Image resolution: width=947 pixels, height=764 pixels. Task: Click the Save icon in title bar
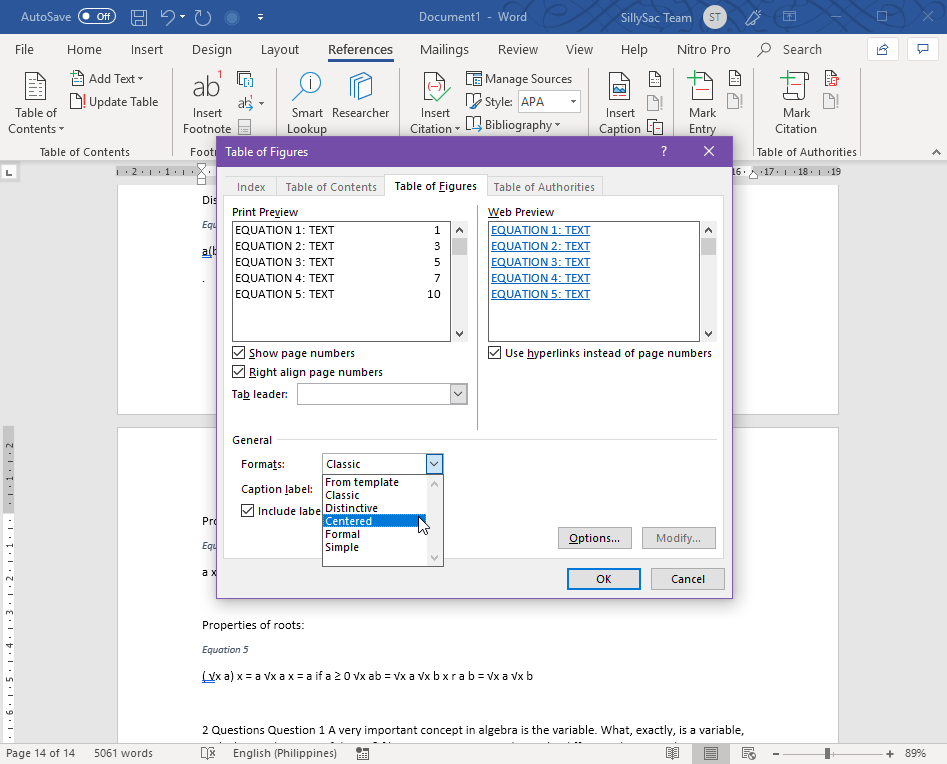point(139,18)
